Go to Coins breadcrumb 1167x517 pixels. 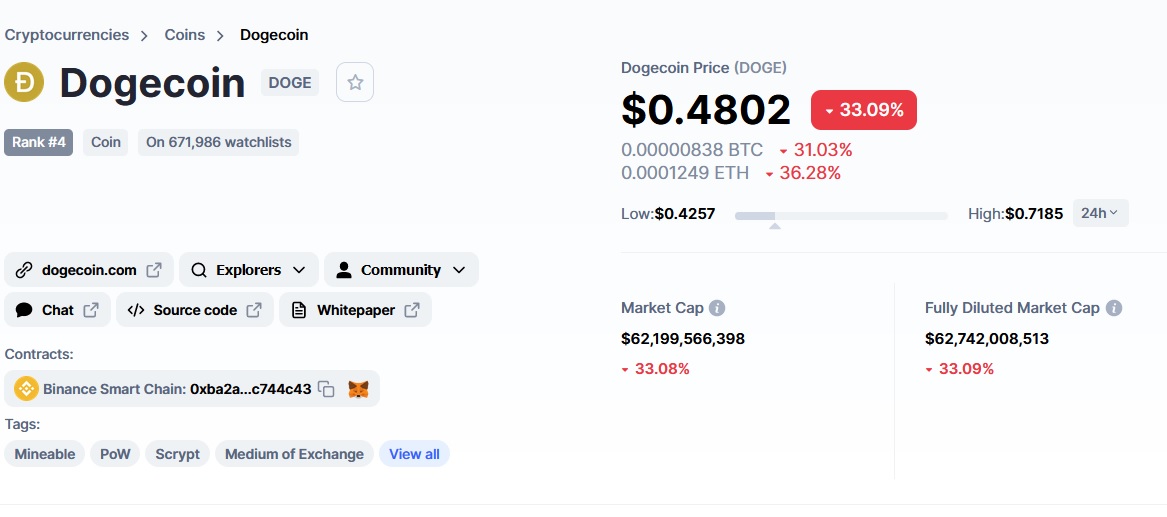click(185, 35)
